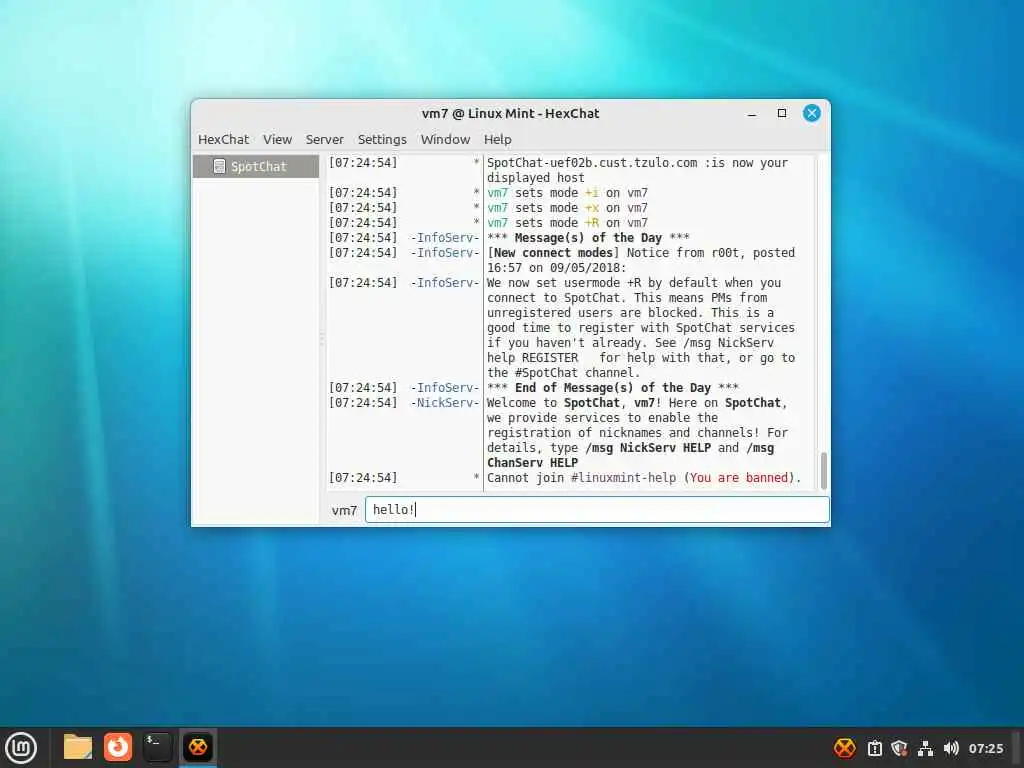Focus the message input box containing hello!

tap(597, 509)
